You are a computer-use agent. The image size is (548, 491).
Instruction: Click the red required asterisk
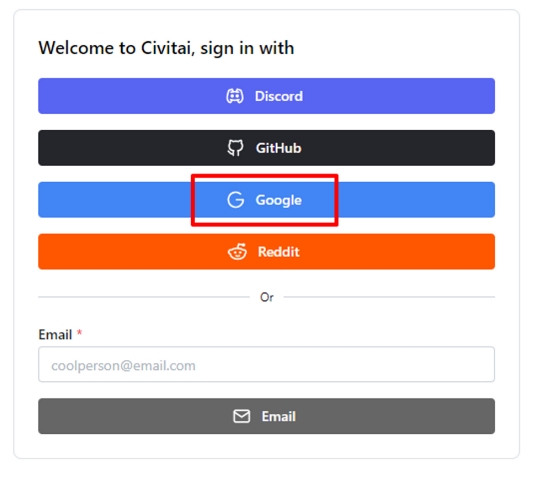79,332
